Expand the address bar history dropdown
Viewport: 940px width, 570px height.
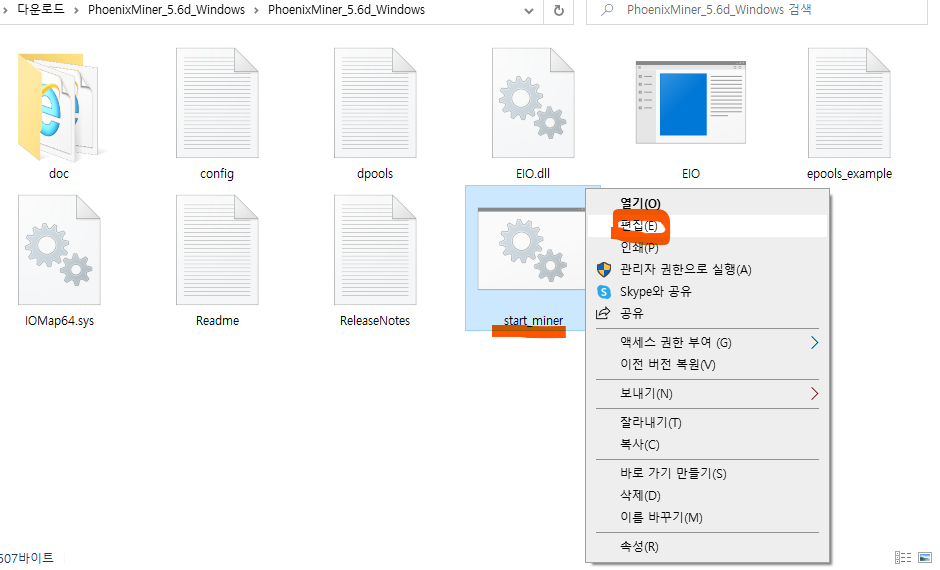pos(529,11)
